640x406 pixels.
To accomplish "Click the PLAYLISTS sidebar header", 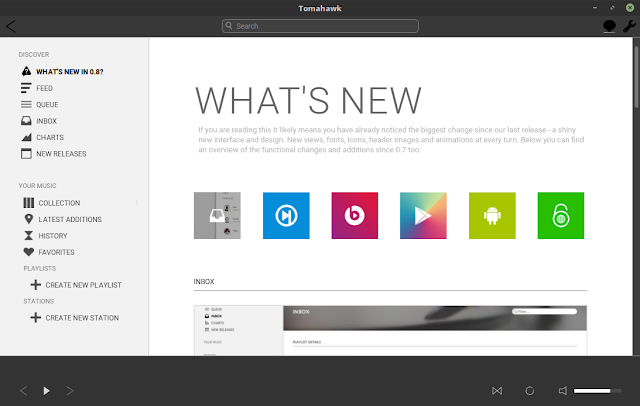I will coord(40,268).
